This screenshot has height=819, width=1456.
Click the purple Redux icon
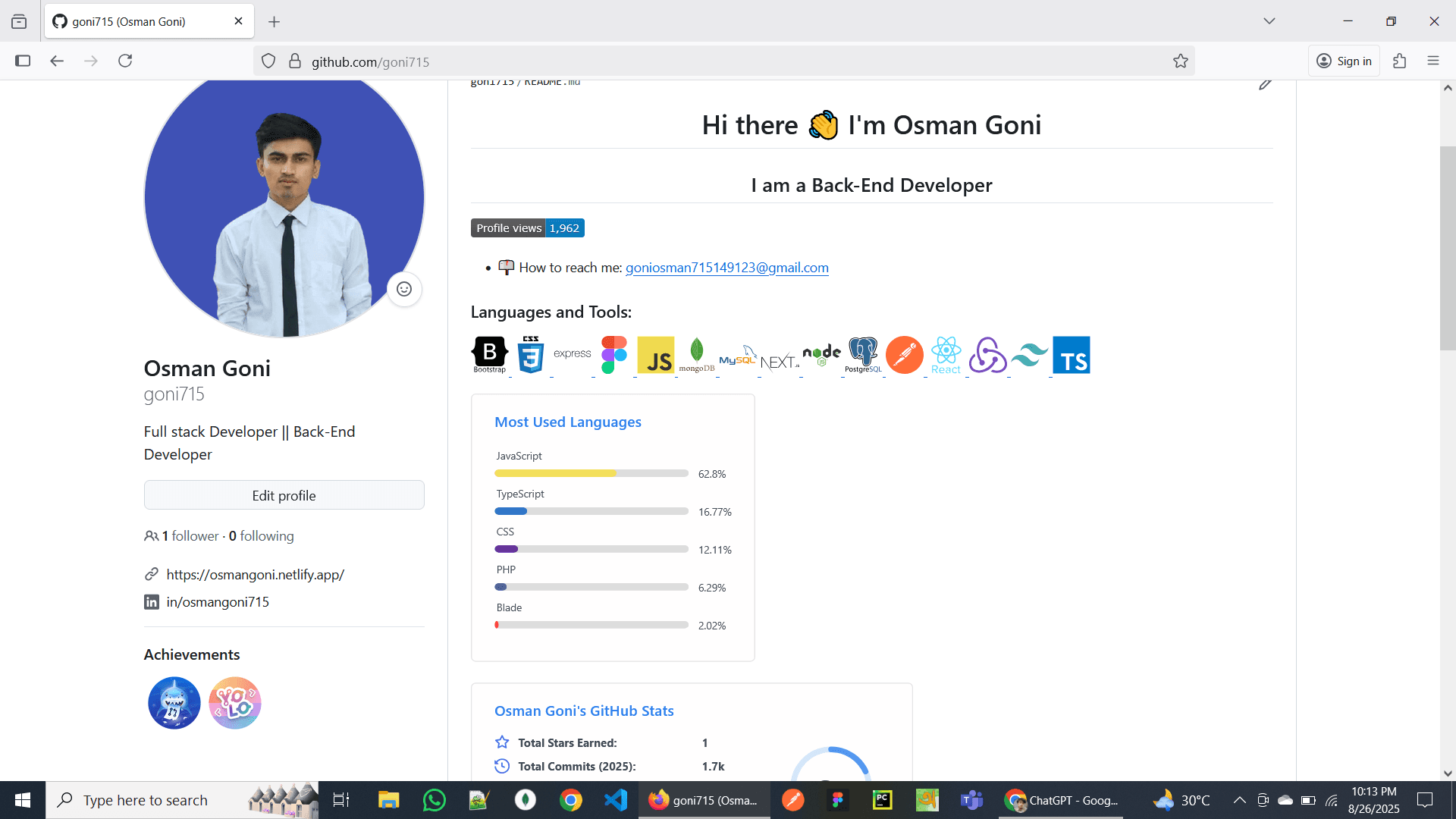tap(988, 355)
